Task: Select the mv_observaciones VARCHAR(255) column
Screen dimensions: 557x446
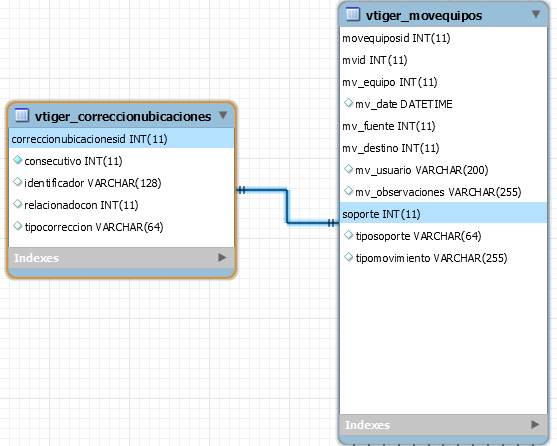Action: click(x=443, y=192)
